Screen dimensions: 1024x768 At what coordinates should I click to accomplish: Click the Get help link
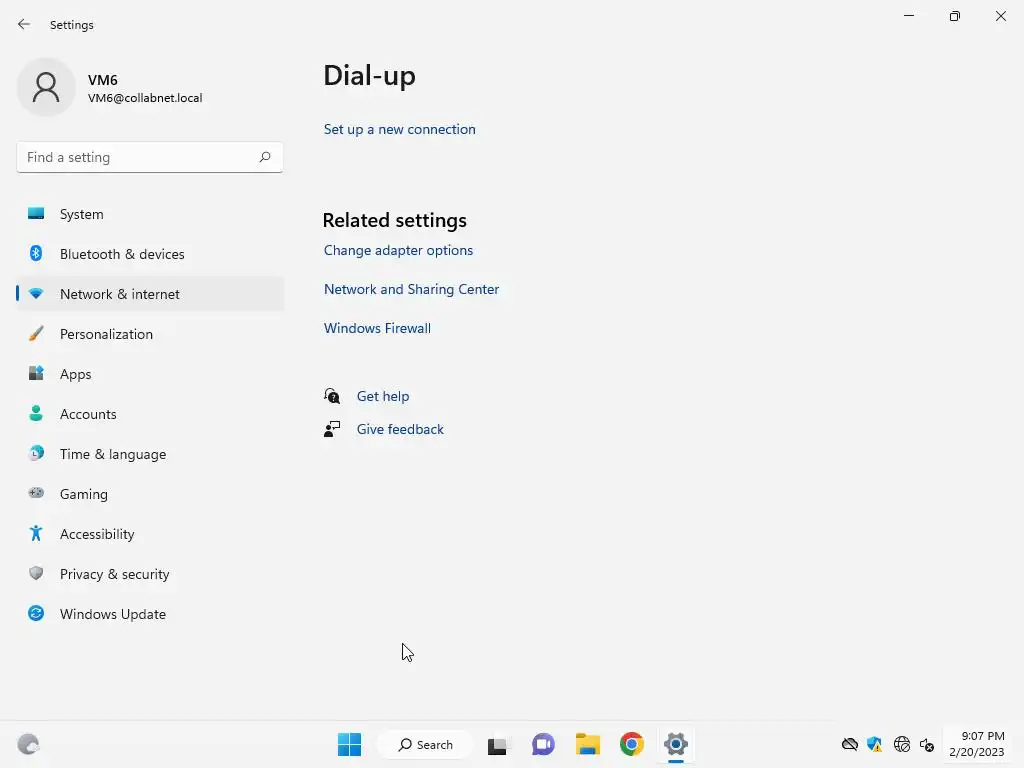pos(383,396)
